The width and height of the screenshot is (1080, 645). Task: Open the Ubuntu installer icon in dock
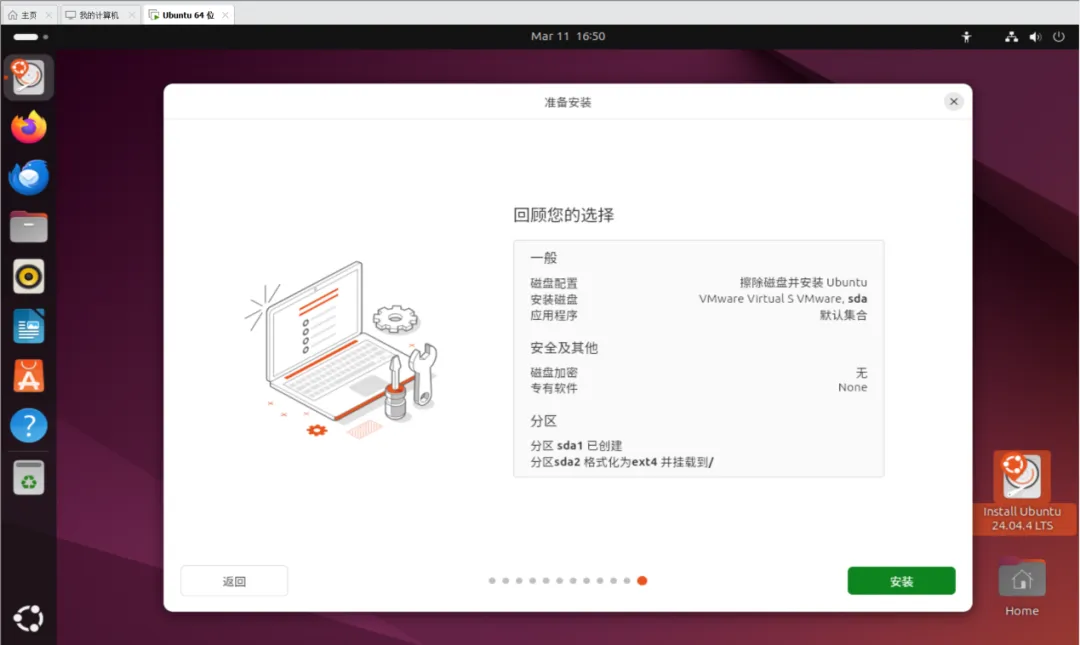pyautogui.click(x=28, y=77)
